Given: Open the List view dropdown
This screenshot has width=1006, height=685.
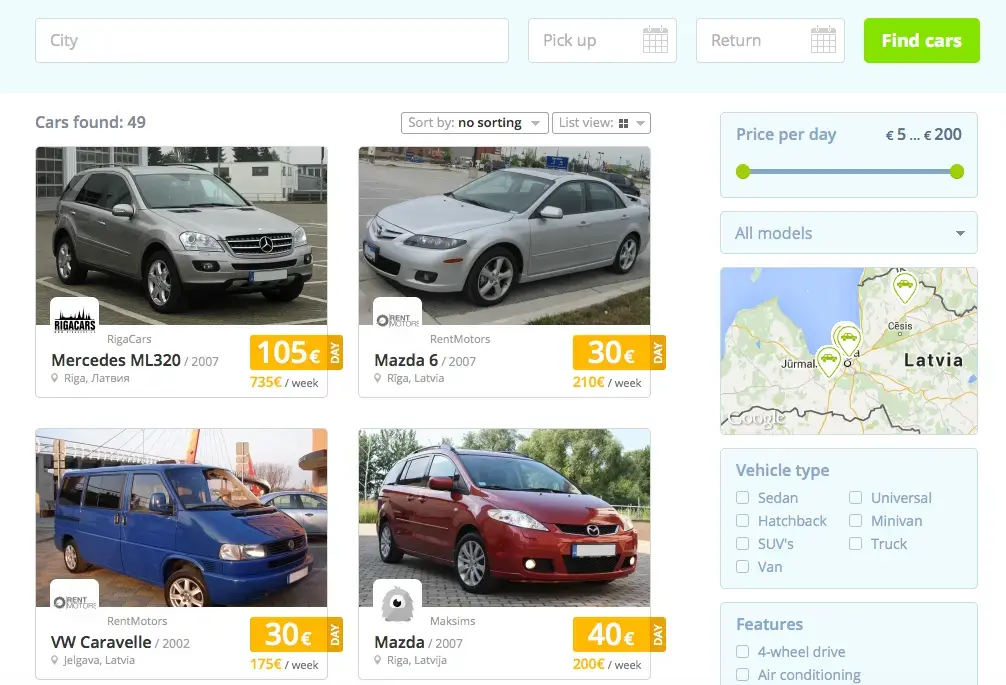Looking at the screenshot, I should coord(601,123).
